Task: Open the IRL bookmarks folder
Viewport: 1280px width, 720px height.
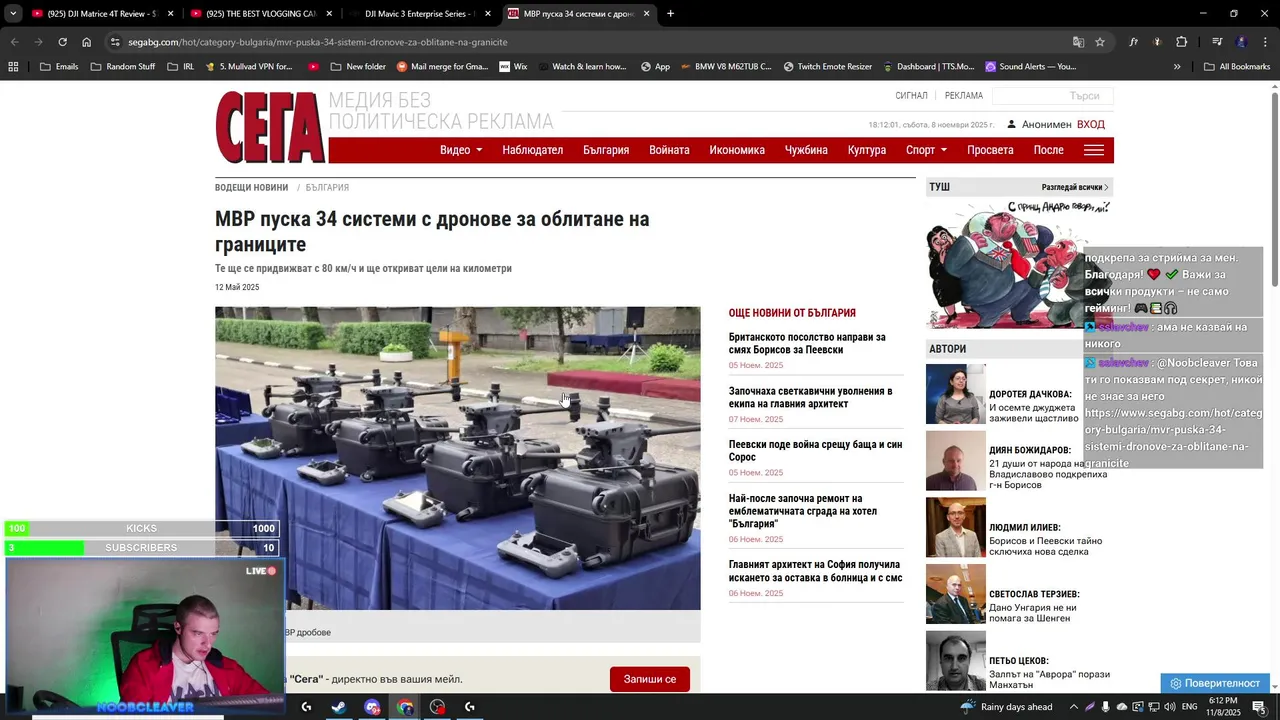Action: (181, 67)
